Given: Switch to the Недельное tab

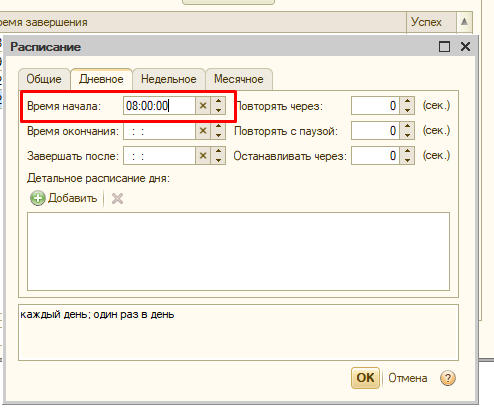Looking at the screenshot, I should click(169, 79).
